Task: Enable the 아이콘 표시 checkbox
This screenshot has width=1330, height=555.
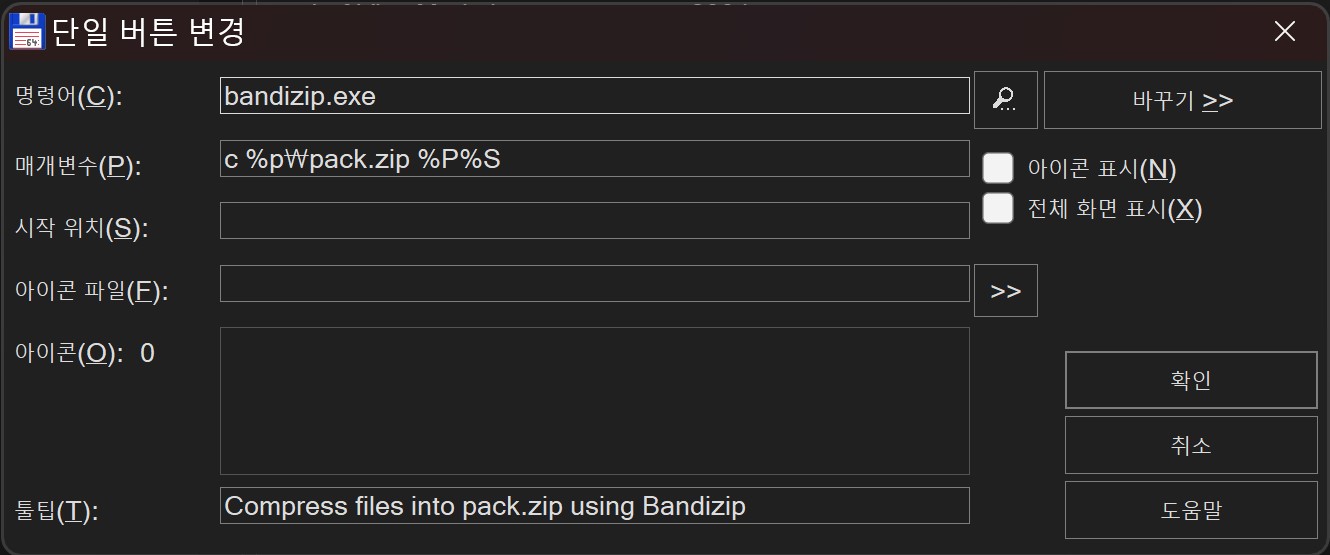Action: point(998,168)
